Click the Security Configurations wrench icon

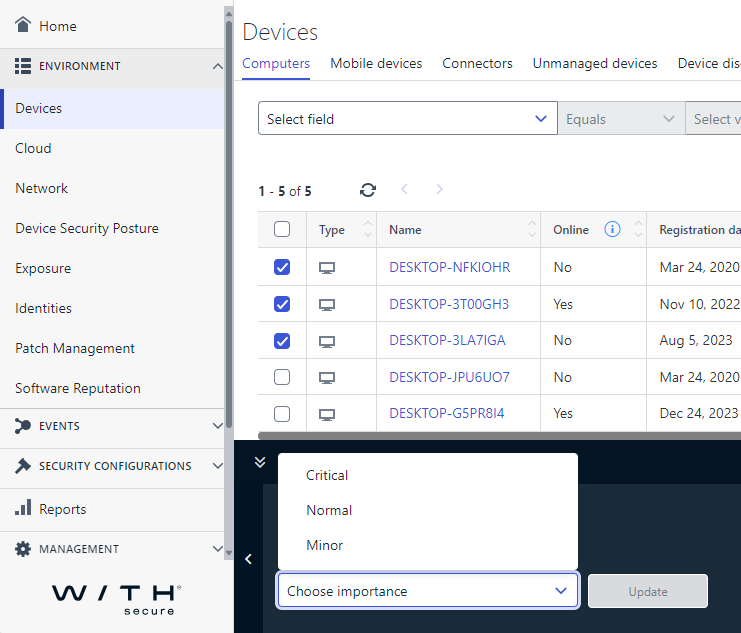point(23,466)
